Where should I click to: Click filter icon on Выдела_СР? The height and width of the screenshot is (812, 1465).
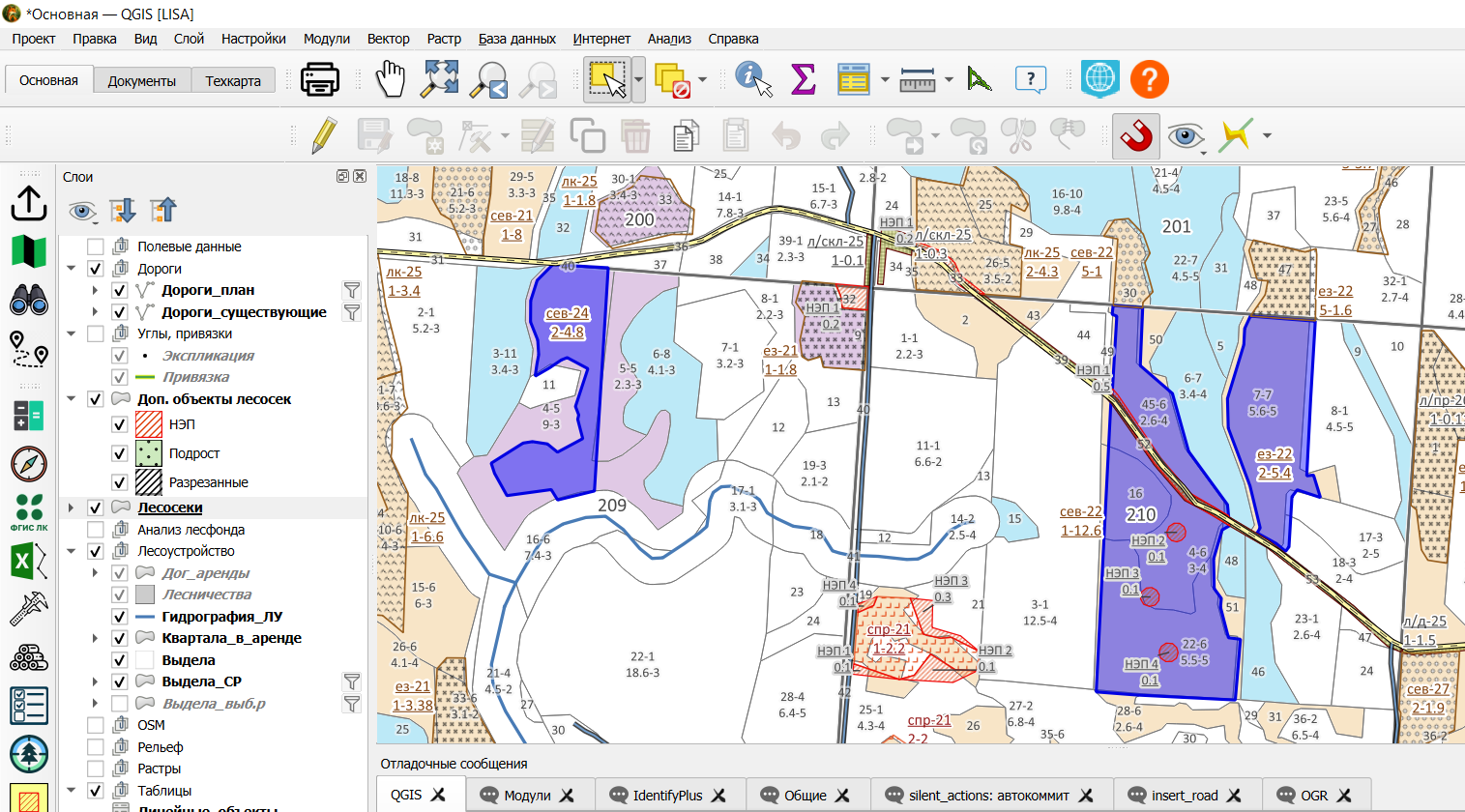pyautogui.click(x=352, y=681)
